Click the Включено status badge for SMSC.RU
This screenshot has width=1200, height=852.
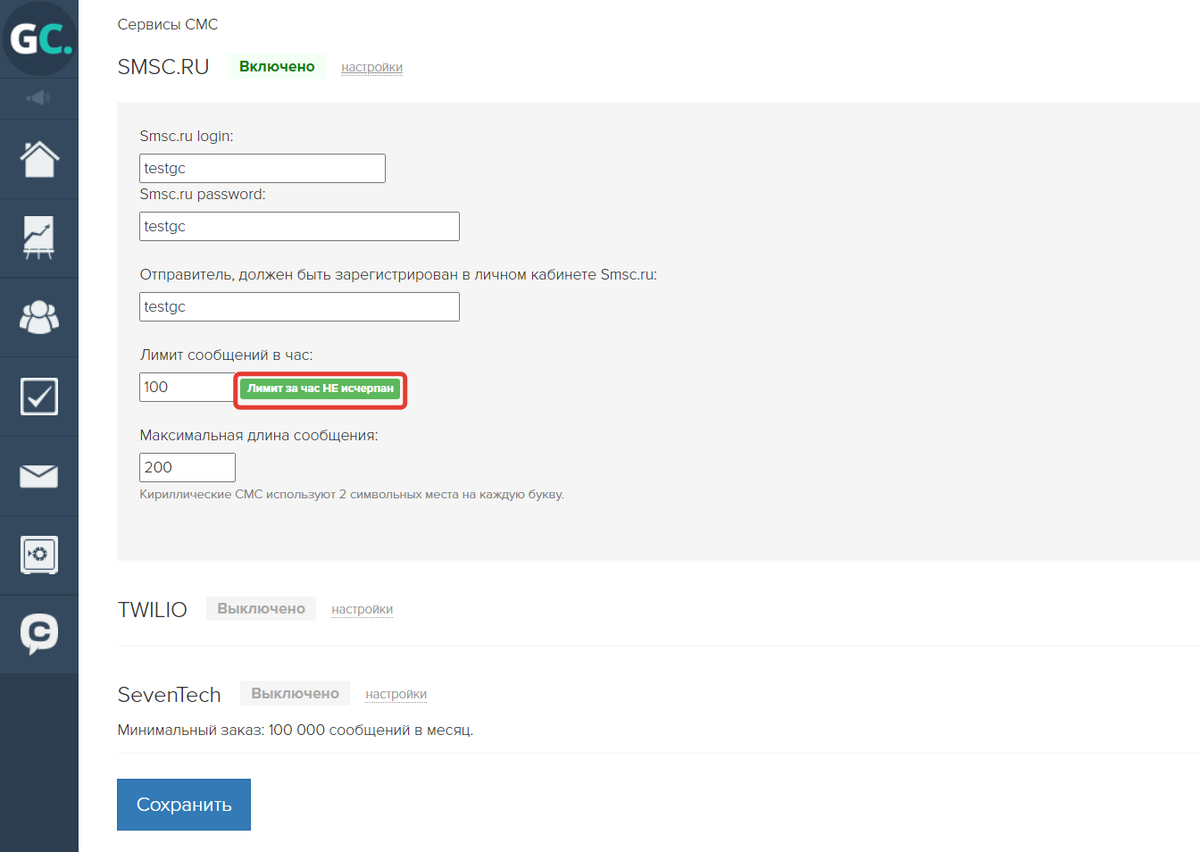point(277,67)
